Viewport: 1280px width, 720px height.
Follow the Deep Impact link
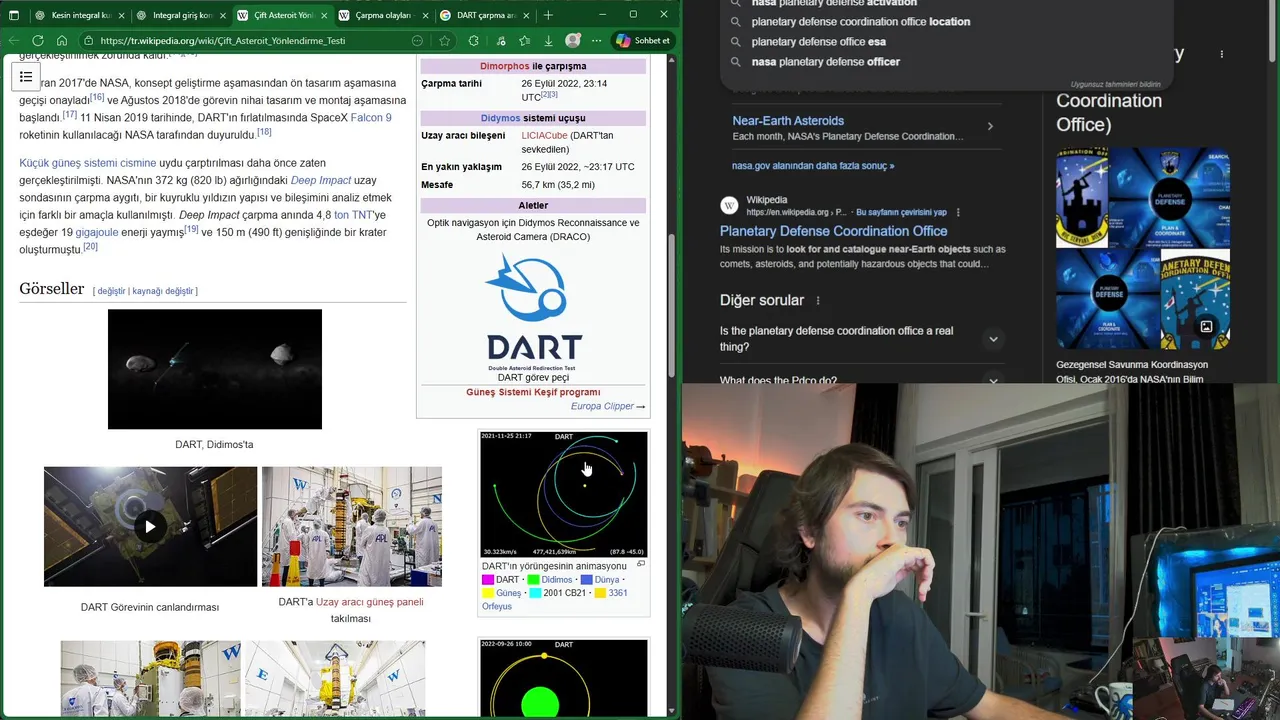point(321,180)
